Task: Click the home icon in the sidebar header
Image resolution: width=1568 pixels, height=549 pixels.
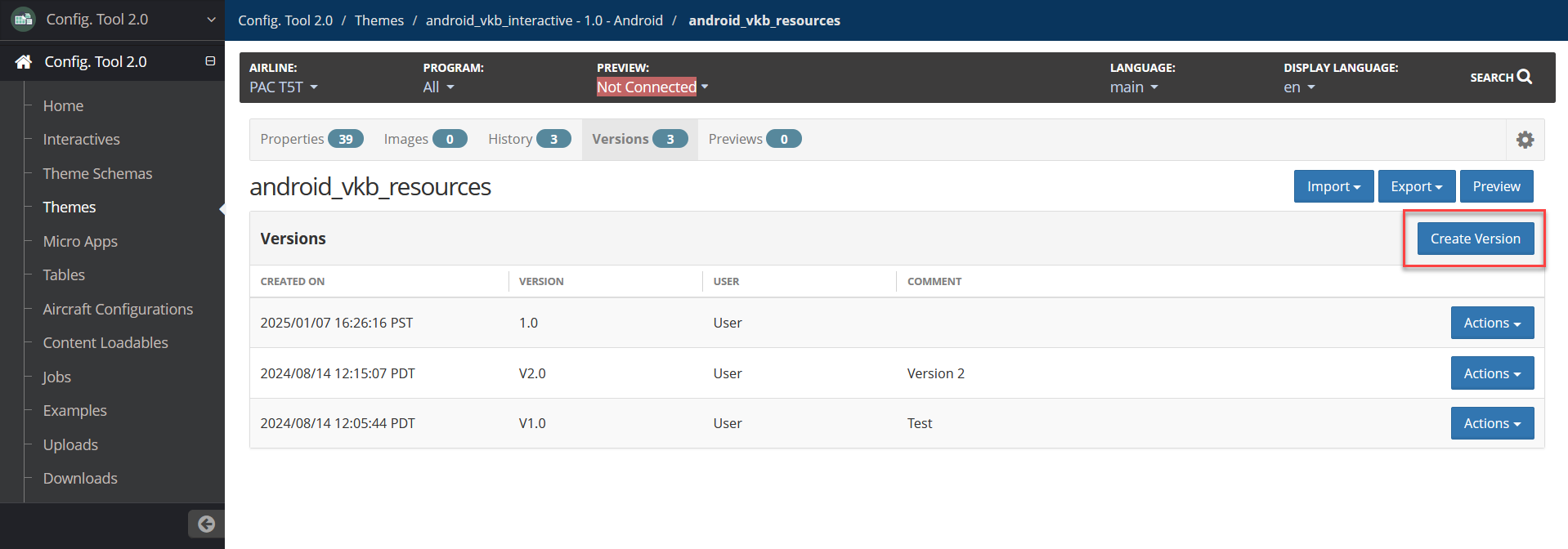Action: 24,61
